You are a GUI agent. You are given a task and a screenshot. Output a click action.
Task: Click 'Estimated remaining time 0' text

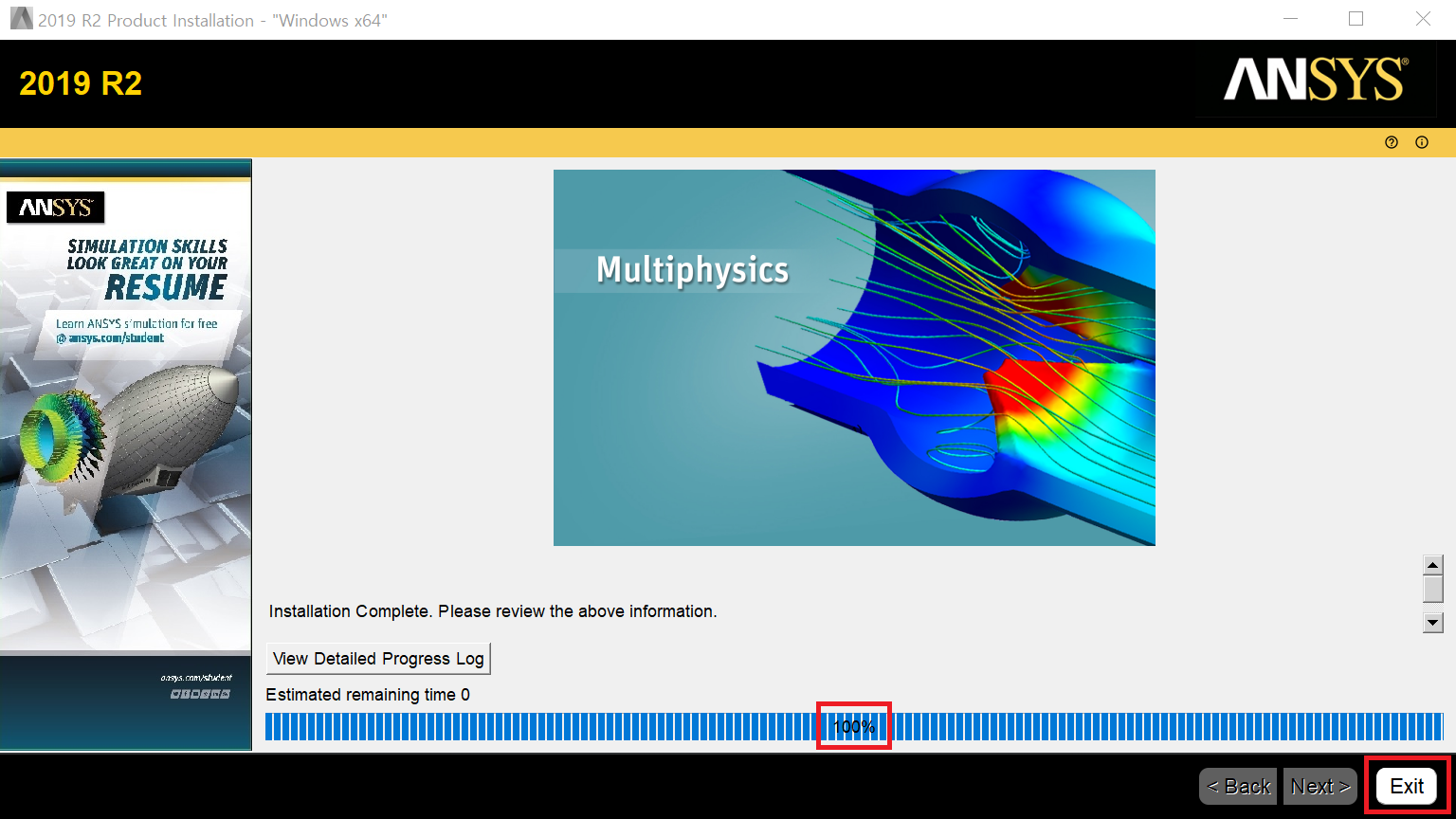point(368,695)
